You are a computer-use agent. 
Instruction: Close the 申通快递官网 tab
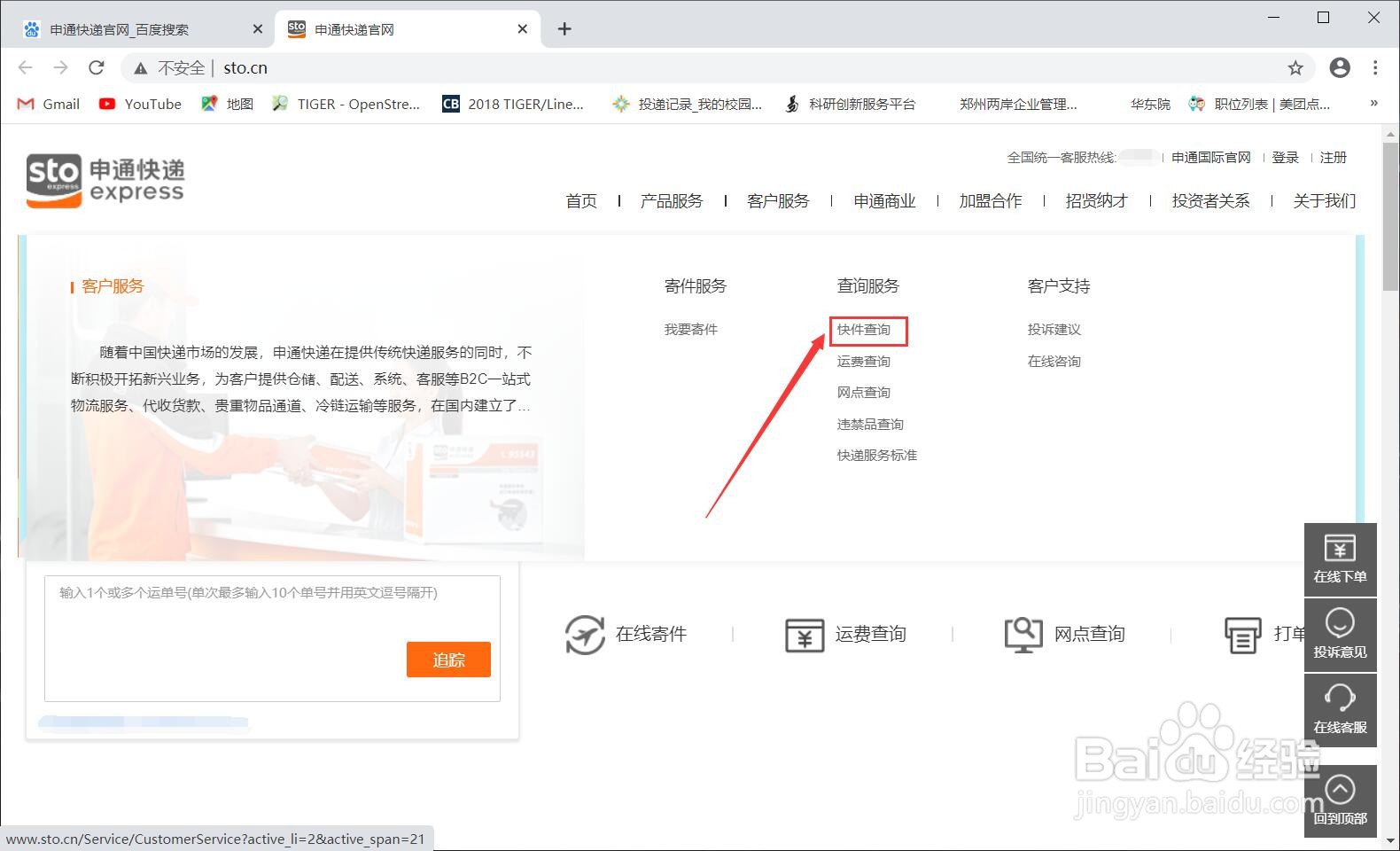[523, 29]
